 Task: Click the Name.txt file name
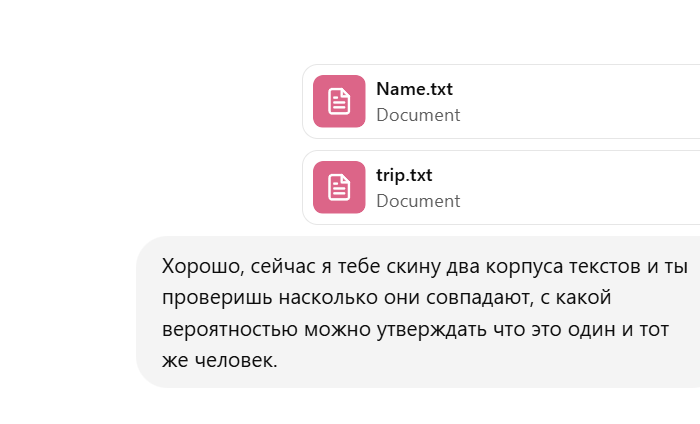click(x=414, y=89)
